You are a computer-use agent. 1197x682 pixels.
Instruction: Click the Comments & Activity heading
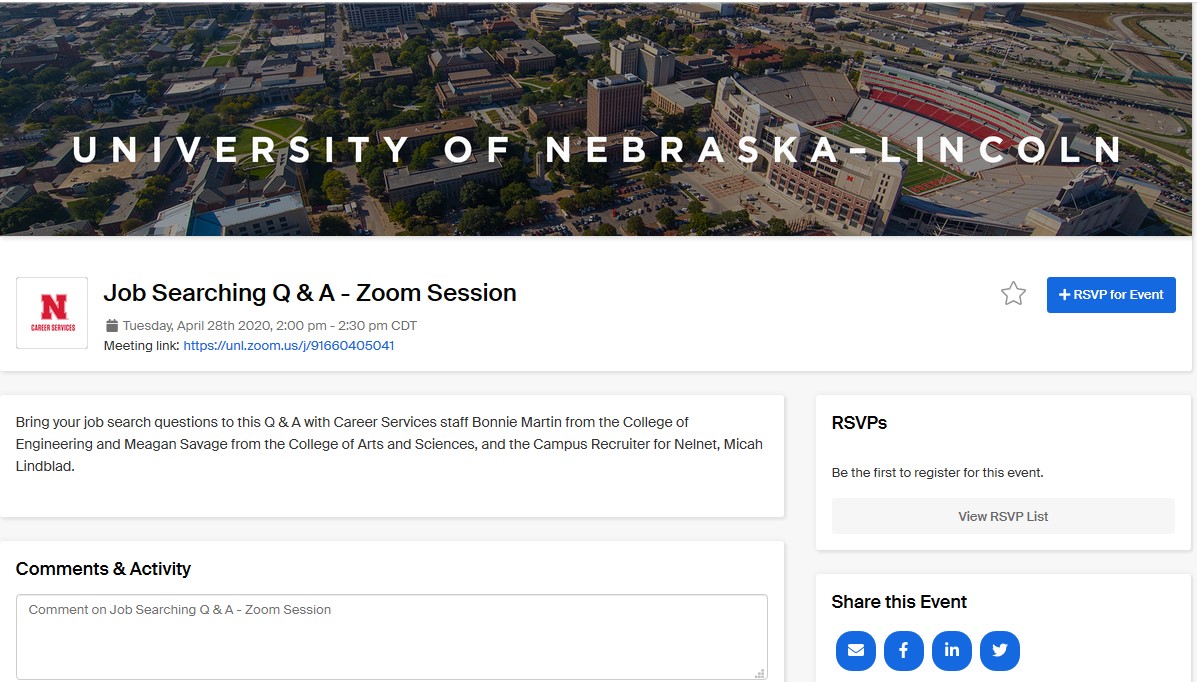103,569
